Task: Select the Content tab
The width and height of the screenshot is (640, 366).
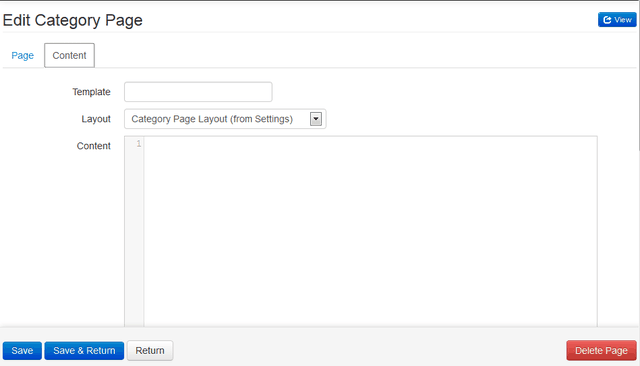Action: pyautogui.click(x=69, y=55)
